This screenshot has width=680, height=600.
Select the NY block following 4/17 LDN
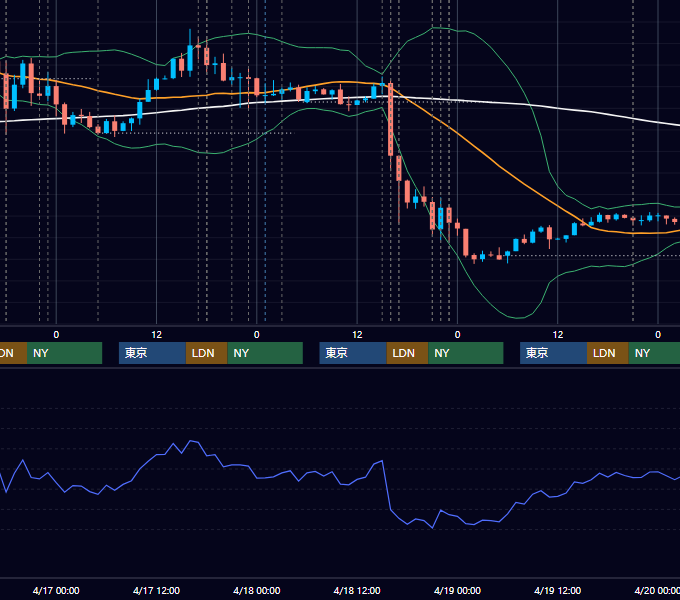point(265,353)
